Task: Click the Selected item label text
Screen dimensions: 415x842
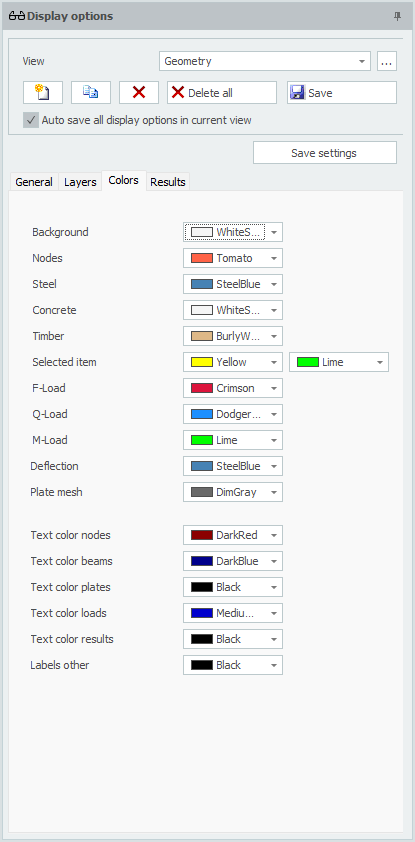Action: coord(64,362)
